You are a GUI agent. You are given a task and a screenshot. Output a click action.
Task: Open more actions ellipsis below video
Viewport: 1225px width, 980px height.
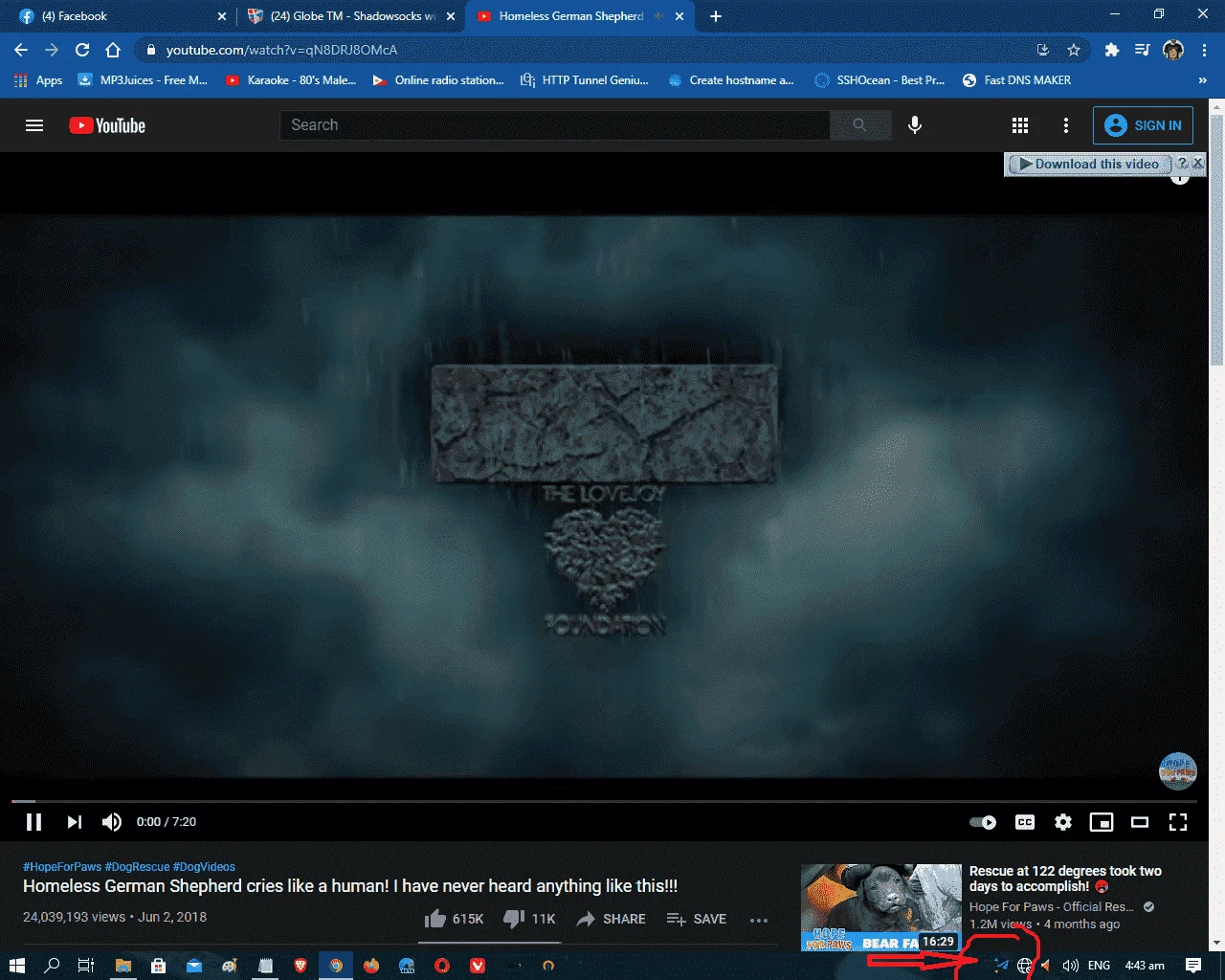759,920
